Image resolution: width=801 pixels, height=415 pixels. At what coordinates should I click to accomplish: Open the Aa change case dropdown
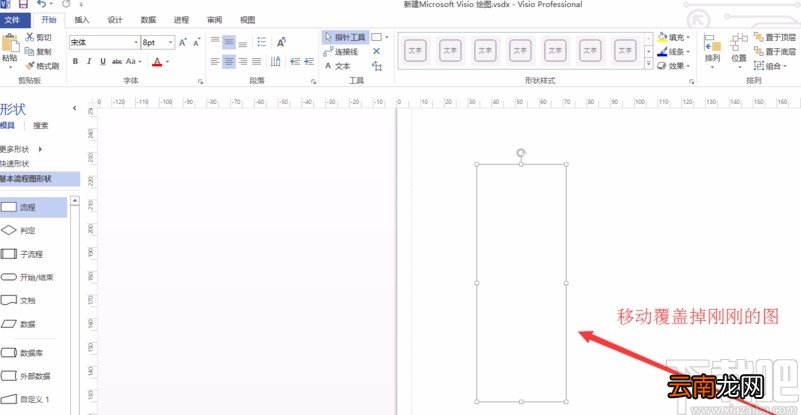133,61
